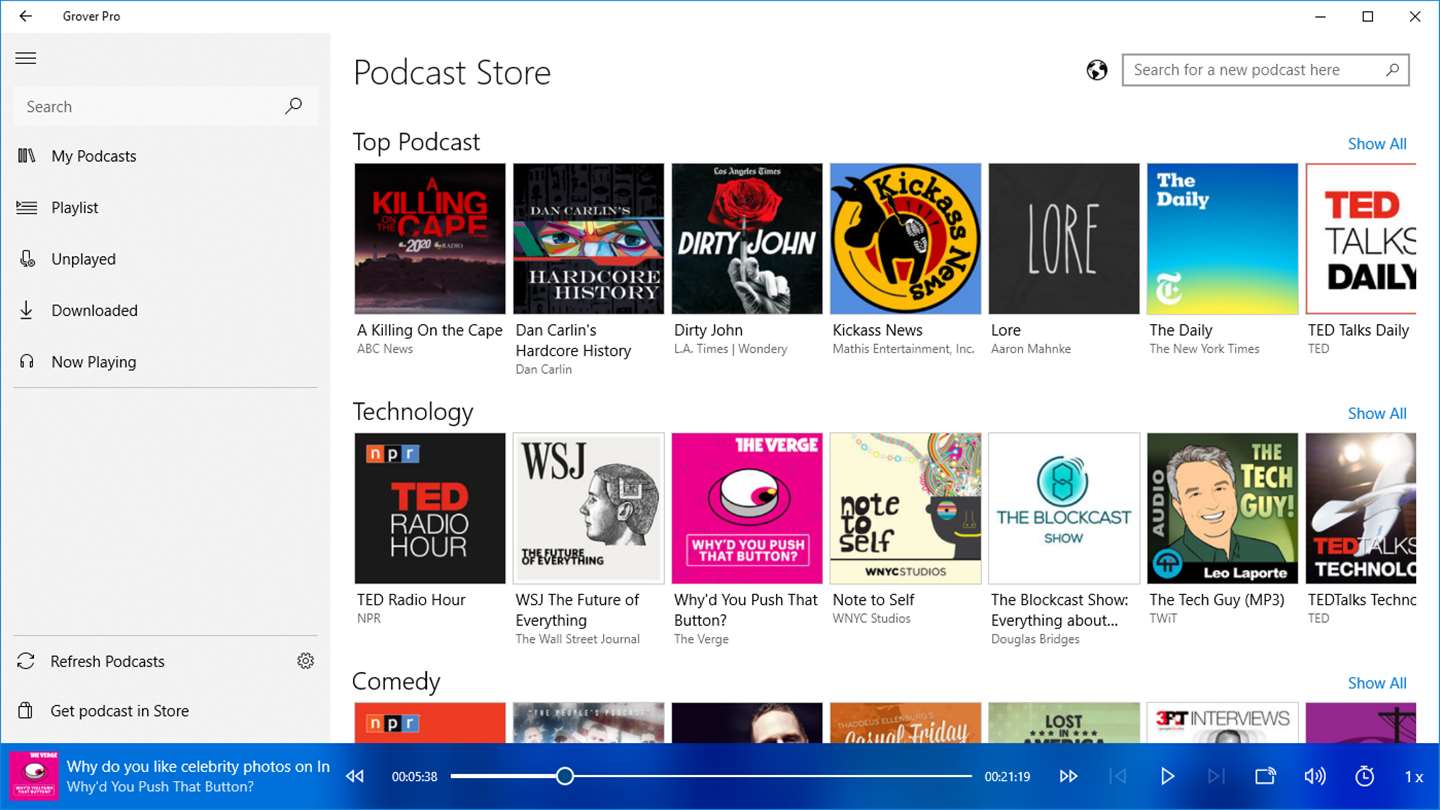Click the now playing episode artwork
Image resolution: width=1440 pixels, height=810 pixels.
point(33,776)
